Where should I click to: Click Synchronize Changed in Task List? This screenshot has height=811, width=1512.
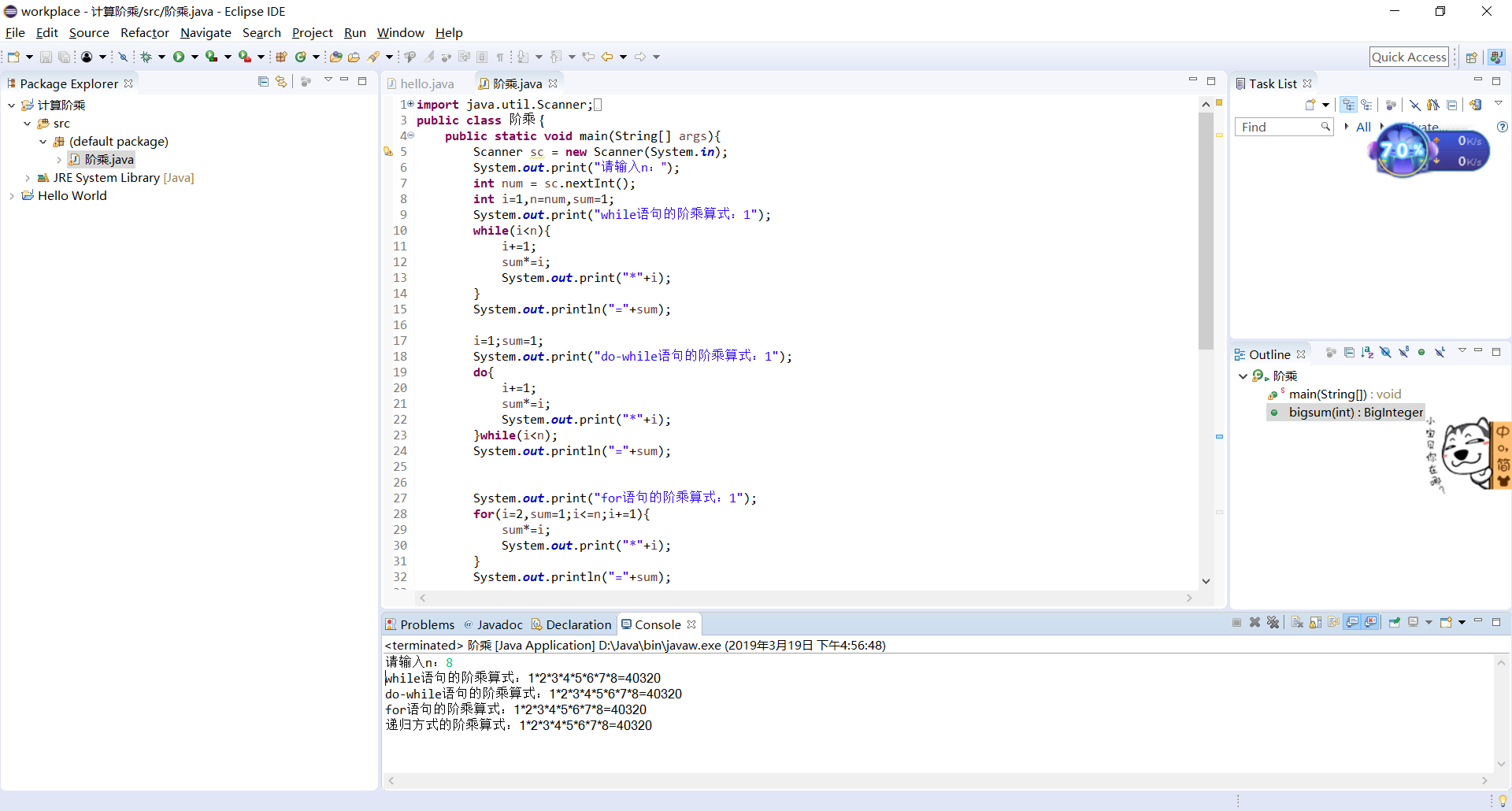pyautogui.click(x=1475, y=105)
